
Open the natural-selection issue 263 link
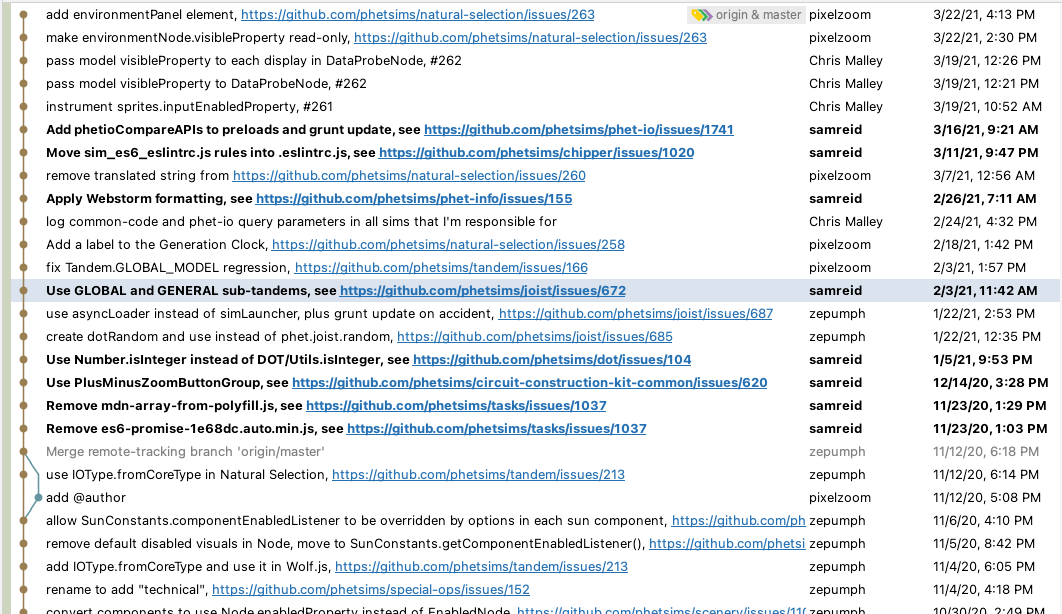(x=417, y=14)
